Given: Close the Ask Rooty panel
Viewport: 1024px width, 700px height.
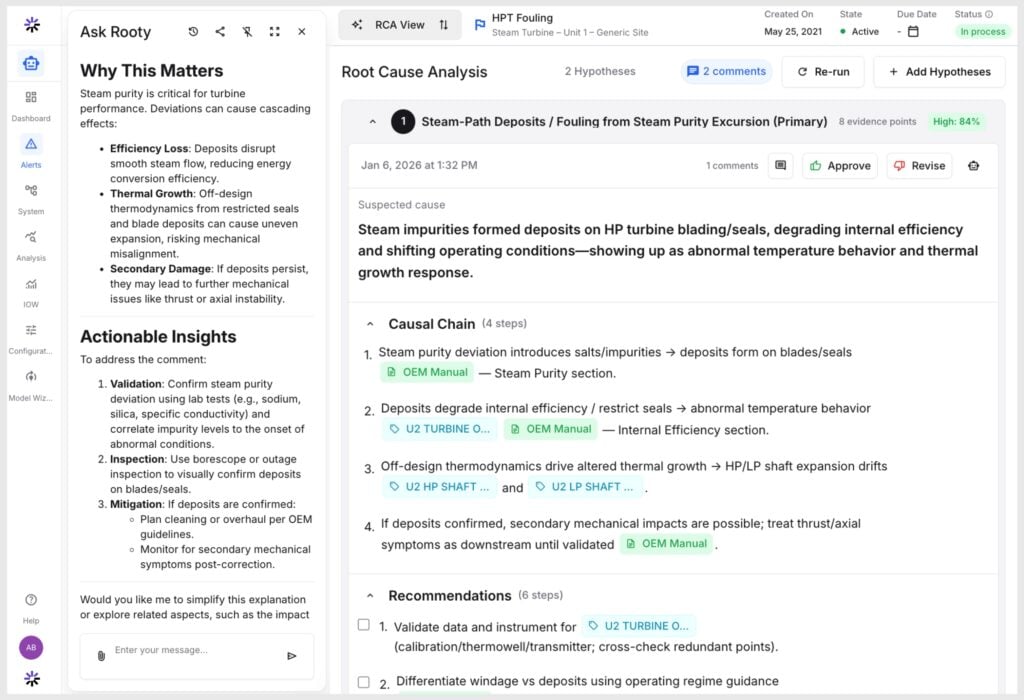Looking at the screenshot, I should pyautogui.click(x=302, y=31).
